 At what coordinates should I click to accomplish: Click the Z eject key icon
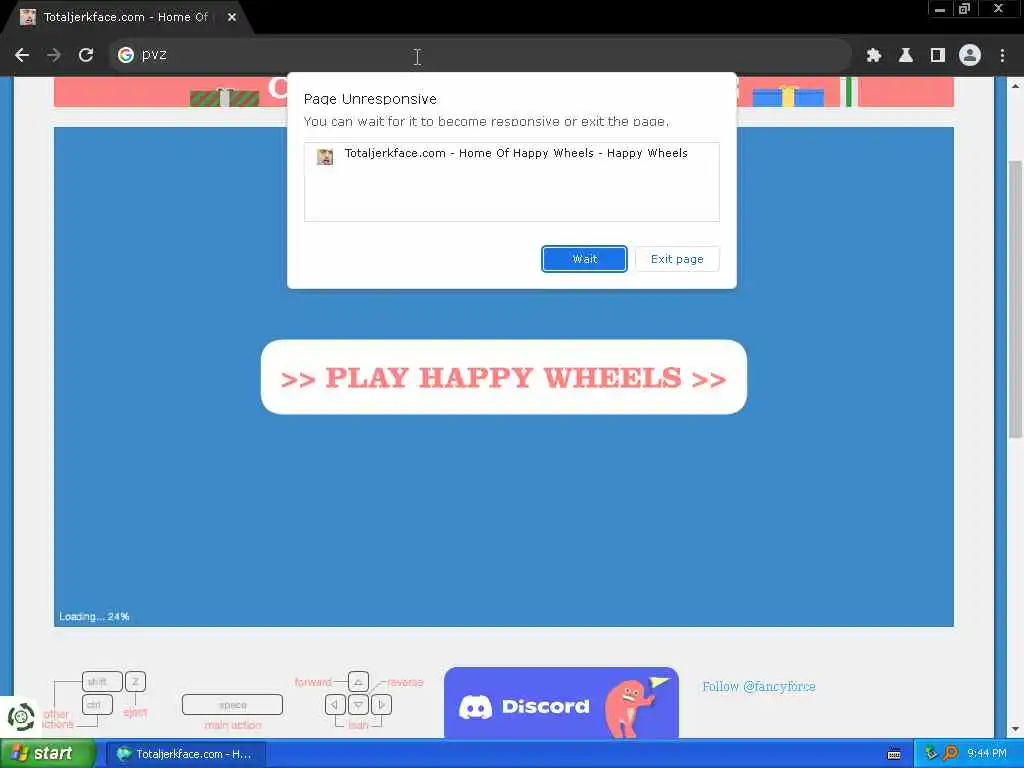tap(135, 681)
